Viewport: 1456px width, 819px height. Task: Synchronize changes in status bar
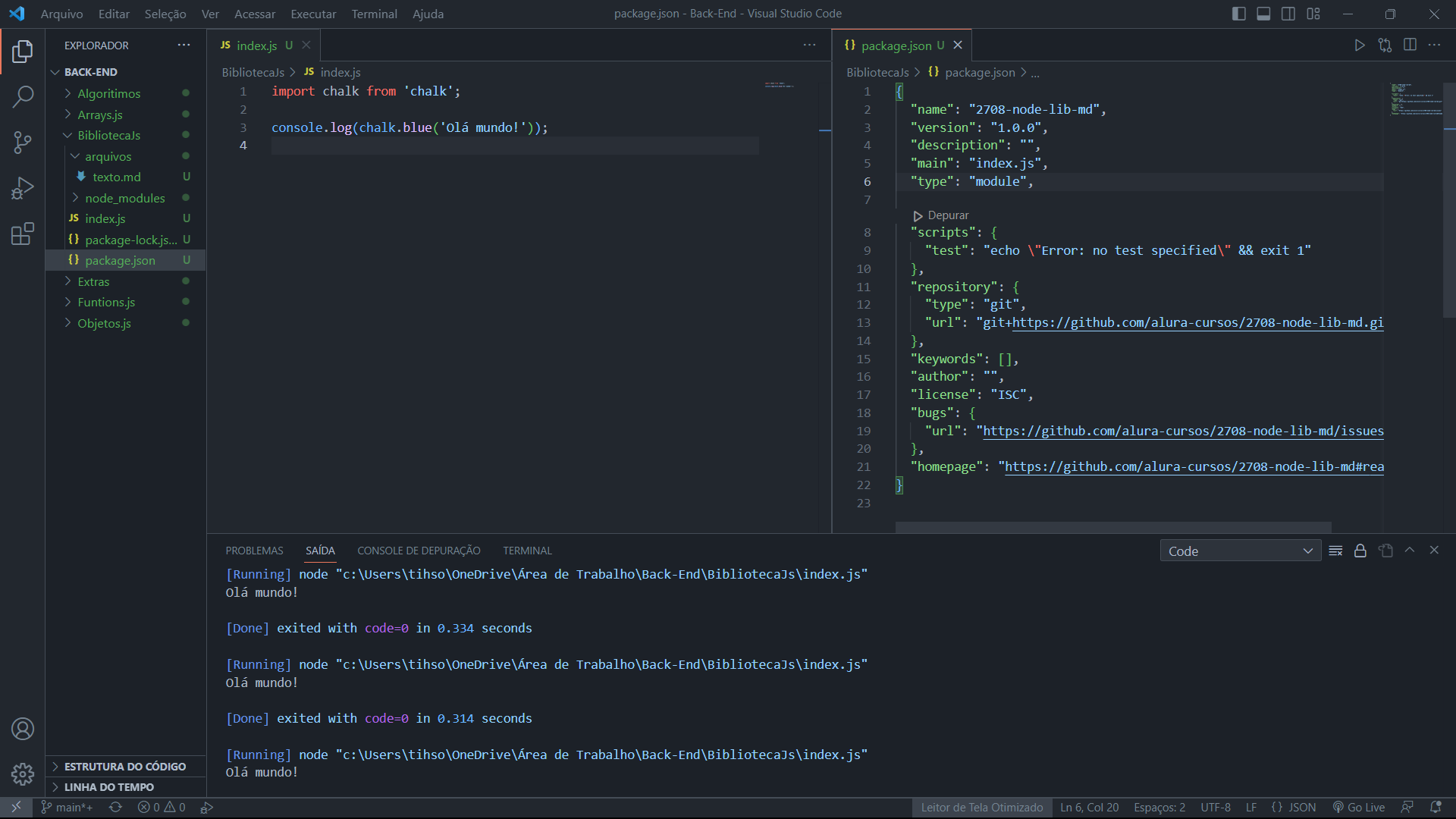coord(115,808)
